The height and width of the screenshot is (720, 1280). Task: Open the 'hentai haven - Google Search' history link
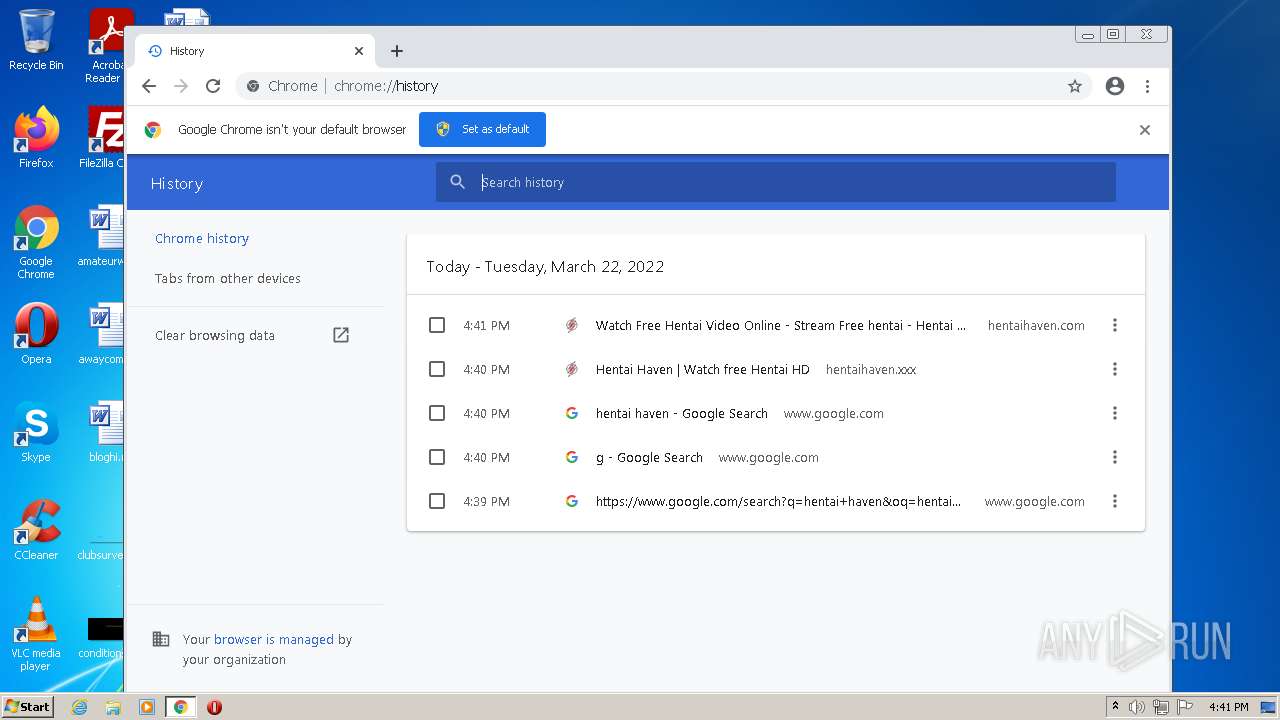(x=682, y=413)
